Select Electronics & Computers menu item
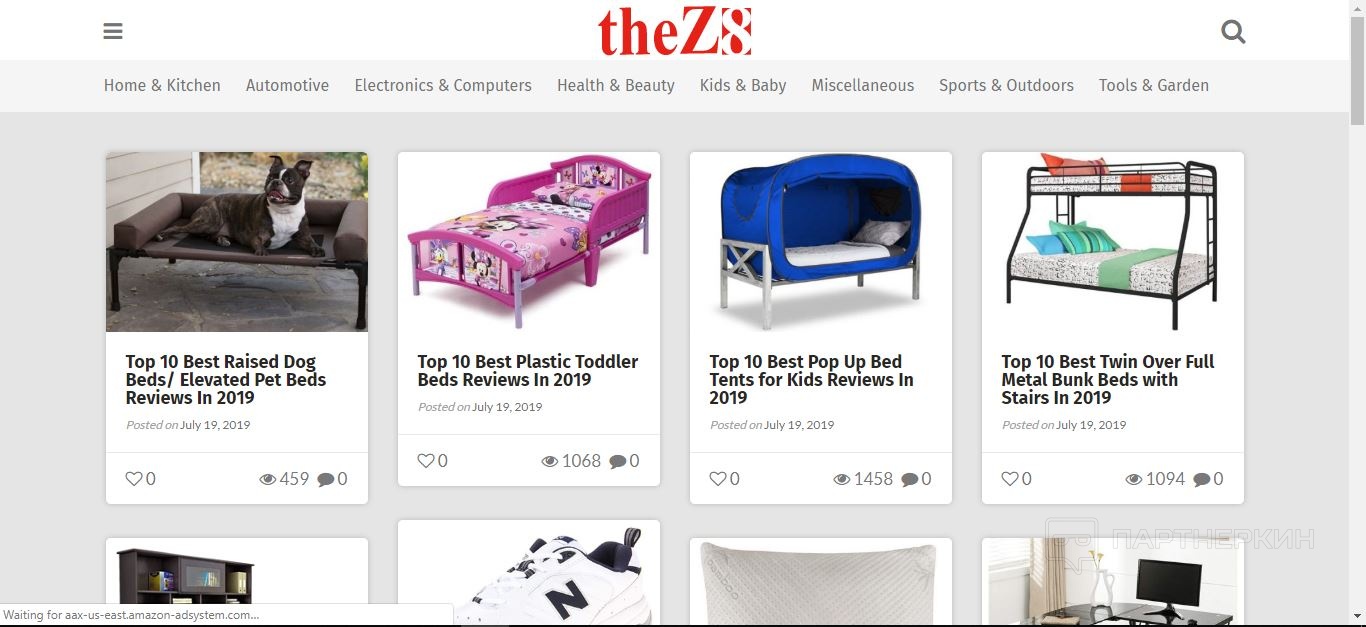 point(443,86)
